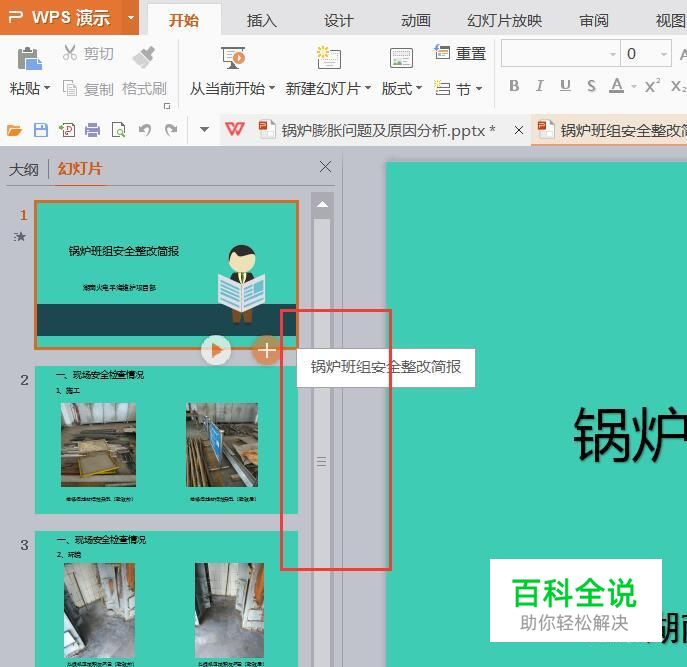Viewport: 687px width, 667px height.
Task: Open the Layout (版式) dropdown
Action: click(x=402, y=88)
